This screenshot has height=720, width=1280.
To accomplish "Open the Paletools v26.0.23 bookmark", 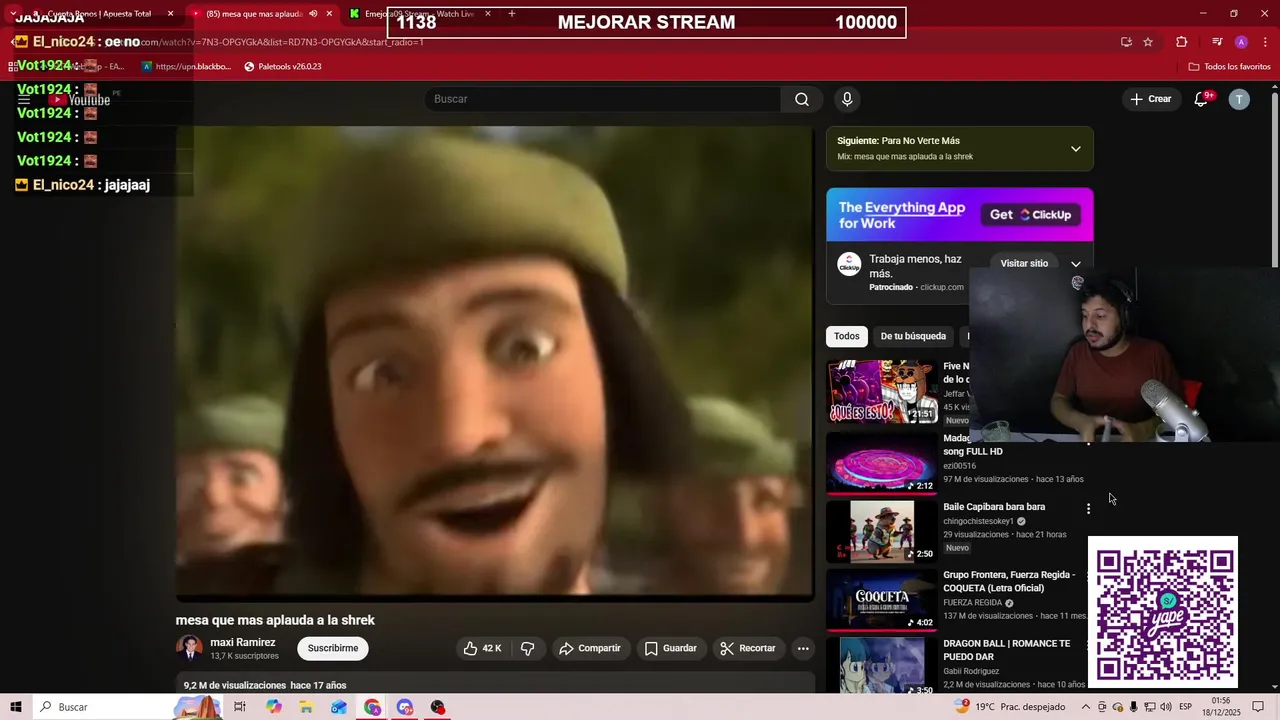I will 282,67.
